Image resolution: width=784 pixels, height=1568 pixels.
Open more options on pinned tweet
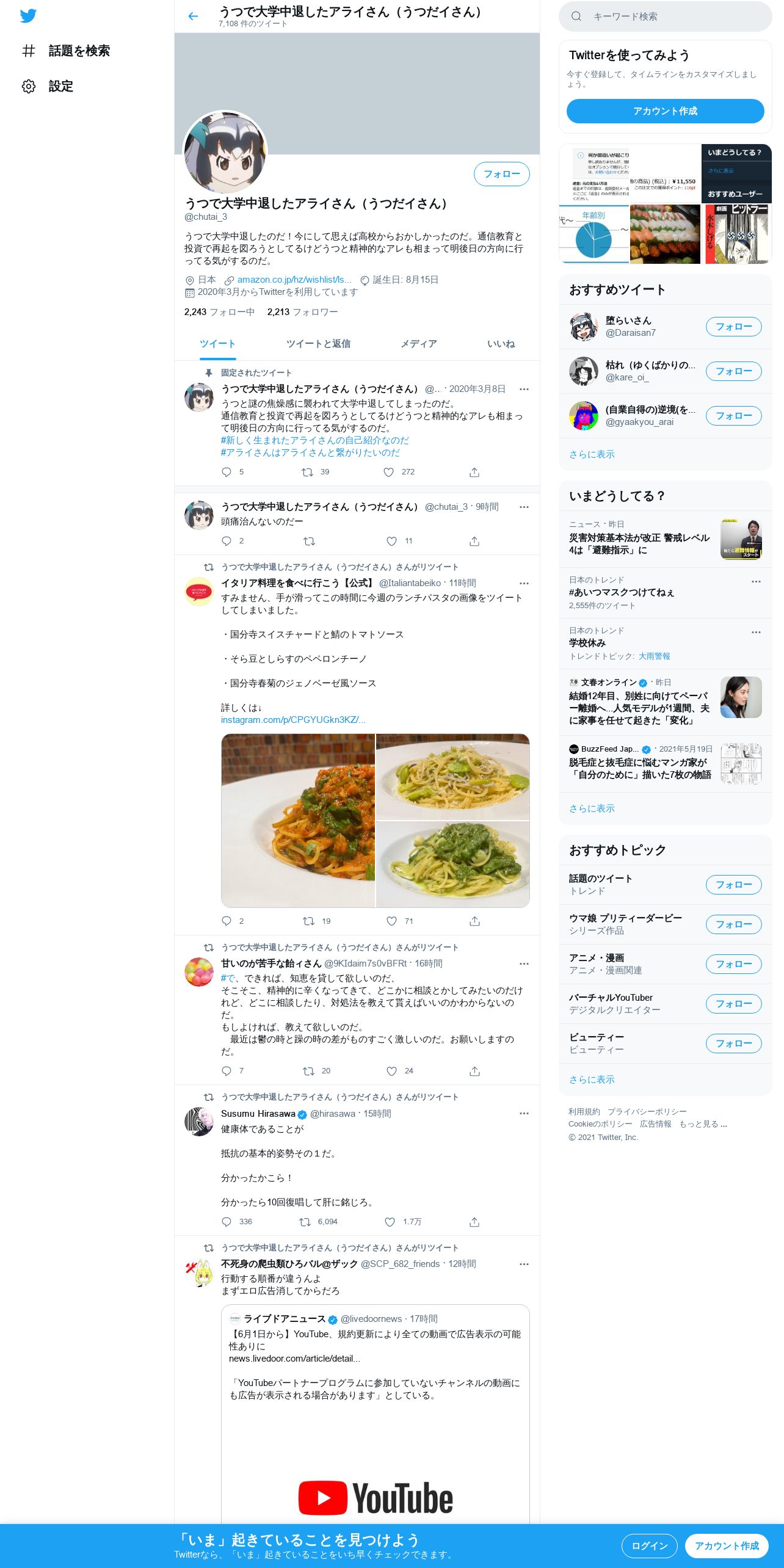524,389
